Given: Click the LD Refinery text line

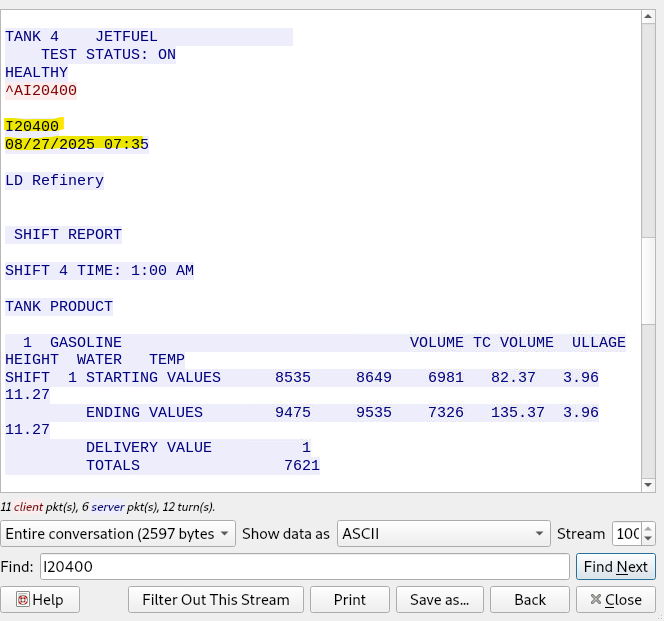Looking at the screenshot, I should pos(54,181).
